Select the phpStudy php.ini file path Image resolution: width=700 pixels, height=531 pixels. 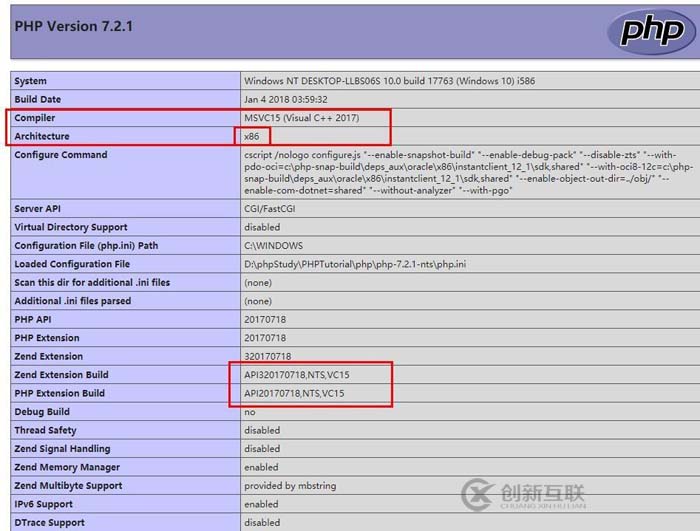pos(355,264)
